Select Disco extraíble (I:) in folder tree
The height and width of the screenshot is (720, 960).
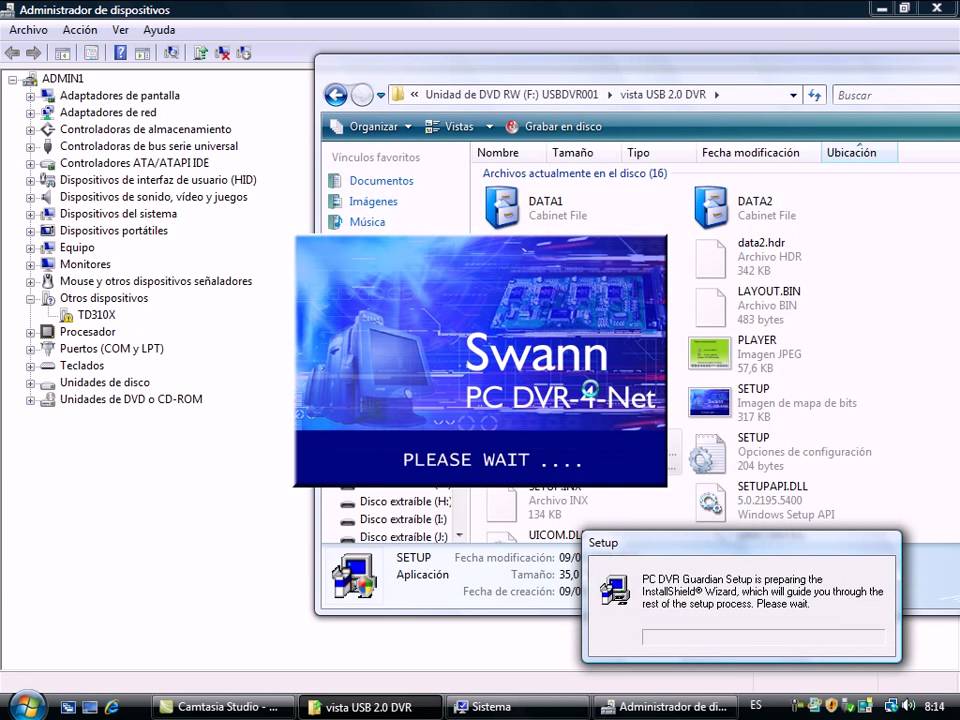coord(403,520)
